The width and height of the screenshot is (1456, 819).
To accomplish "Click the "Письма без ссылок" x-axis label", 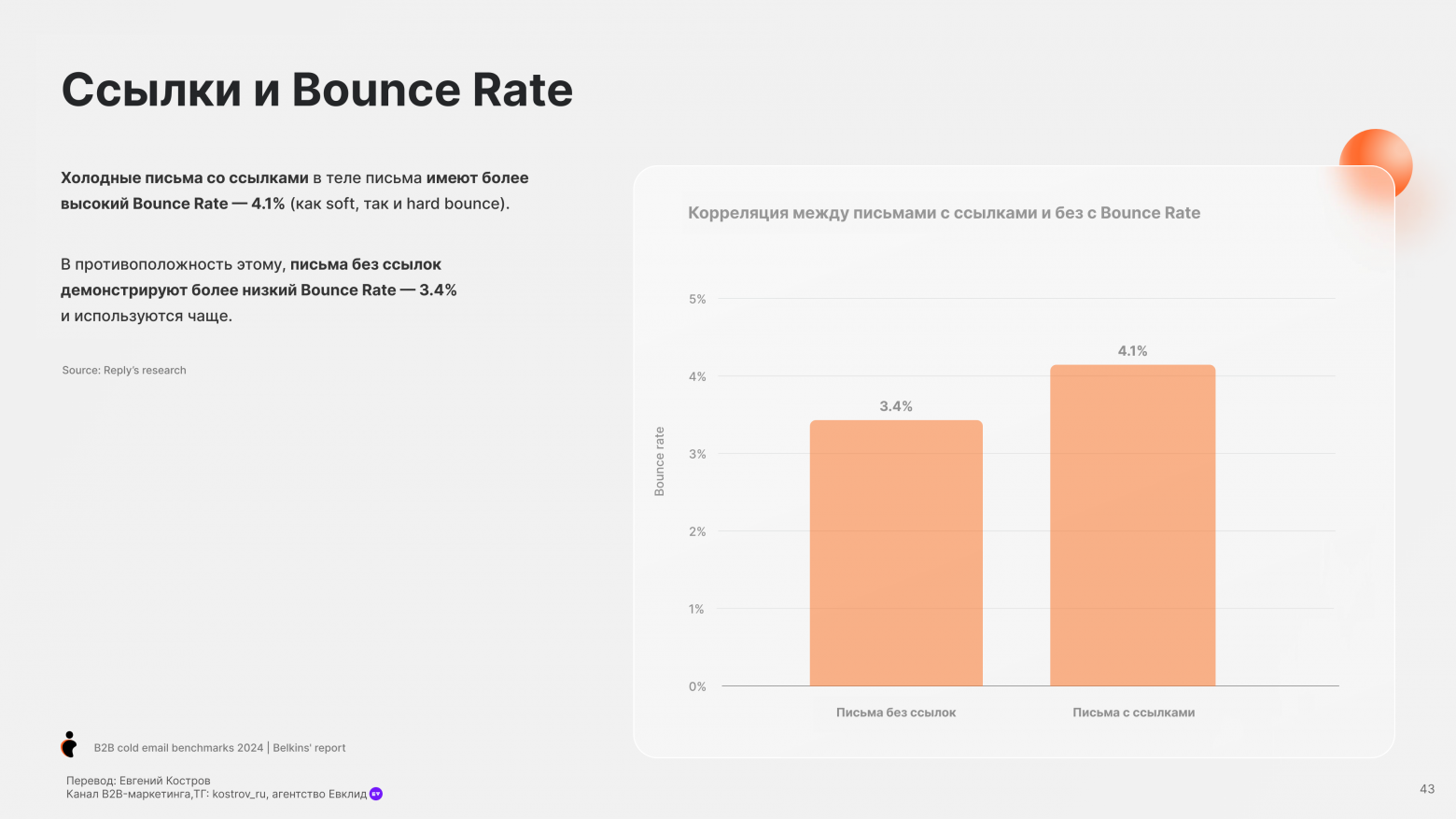I will [896, 713].
